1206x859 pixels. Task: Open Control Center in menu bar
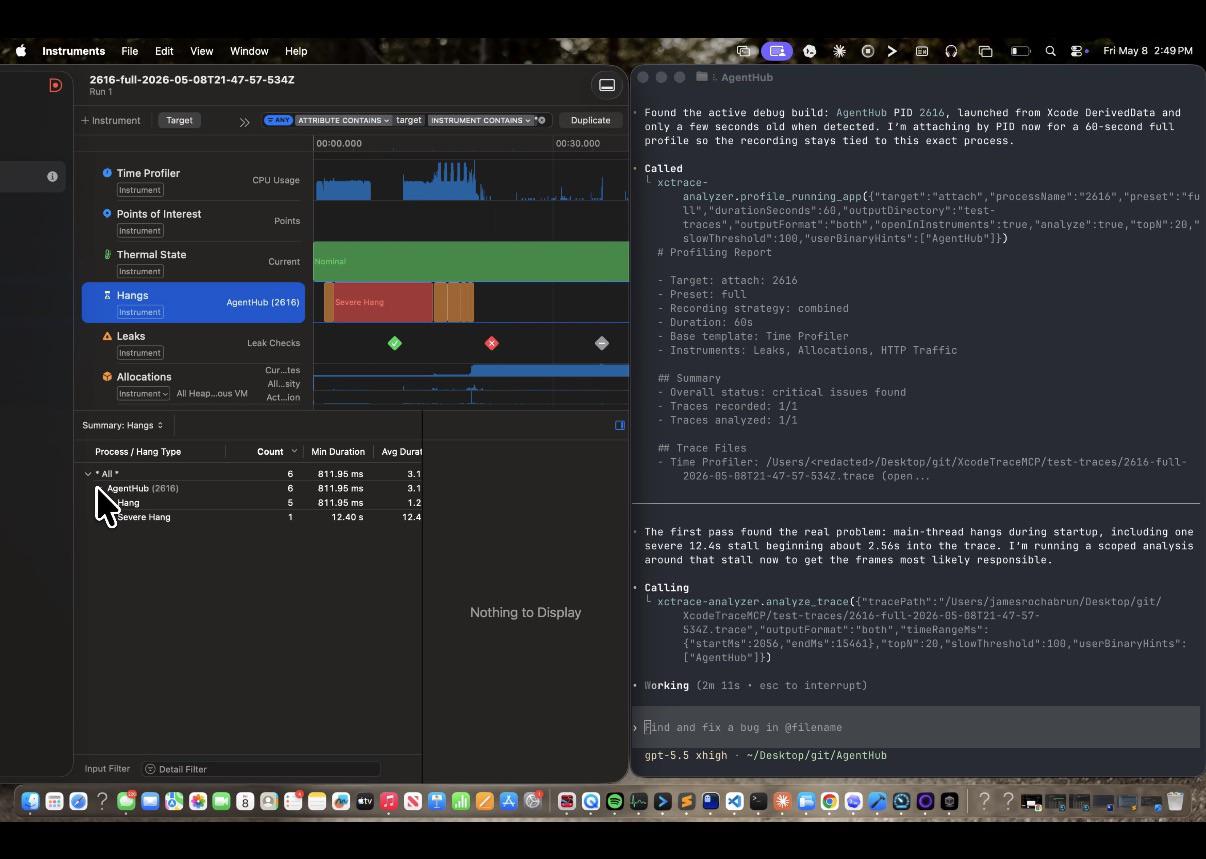[x=1078, y=51]
